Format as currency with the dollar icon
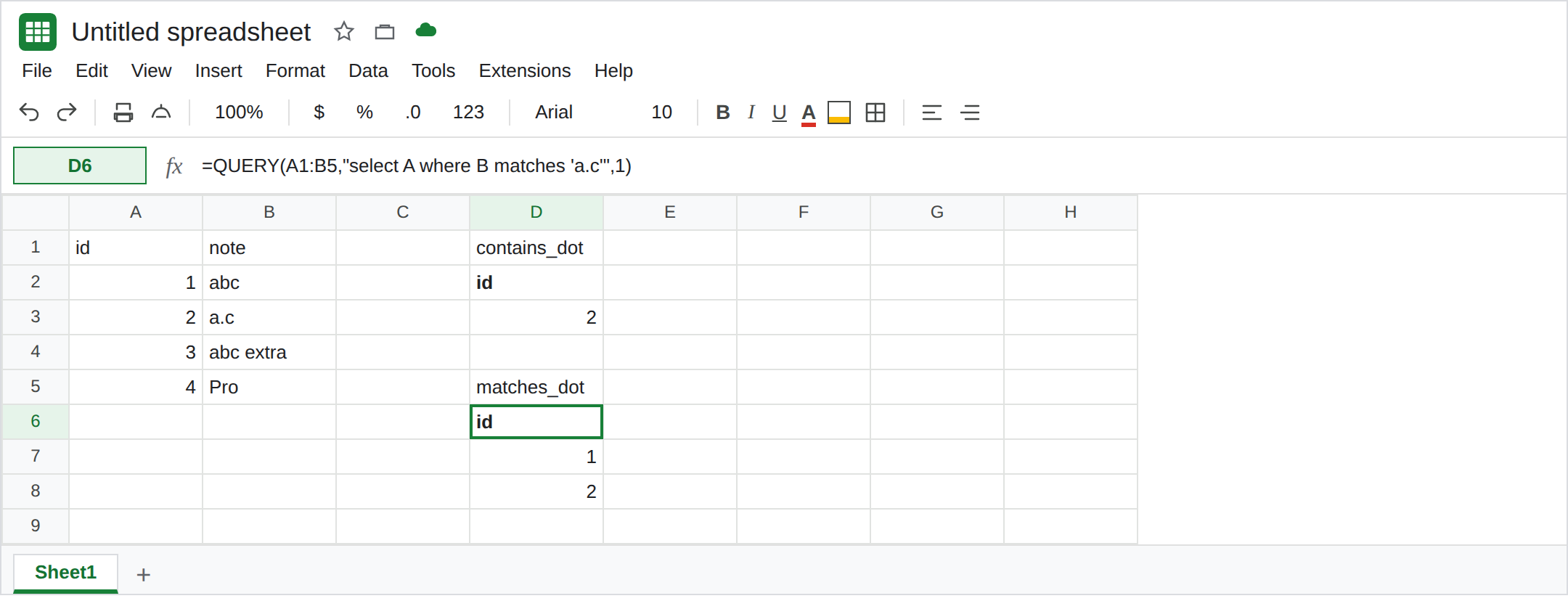Screen dimensions: 1568x601 pos(319,113)
